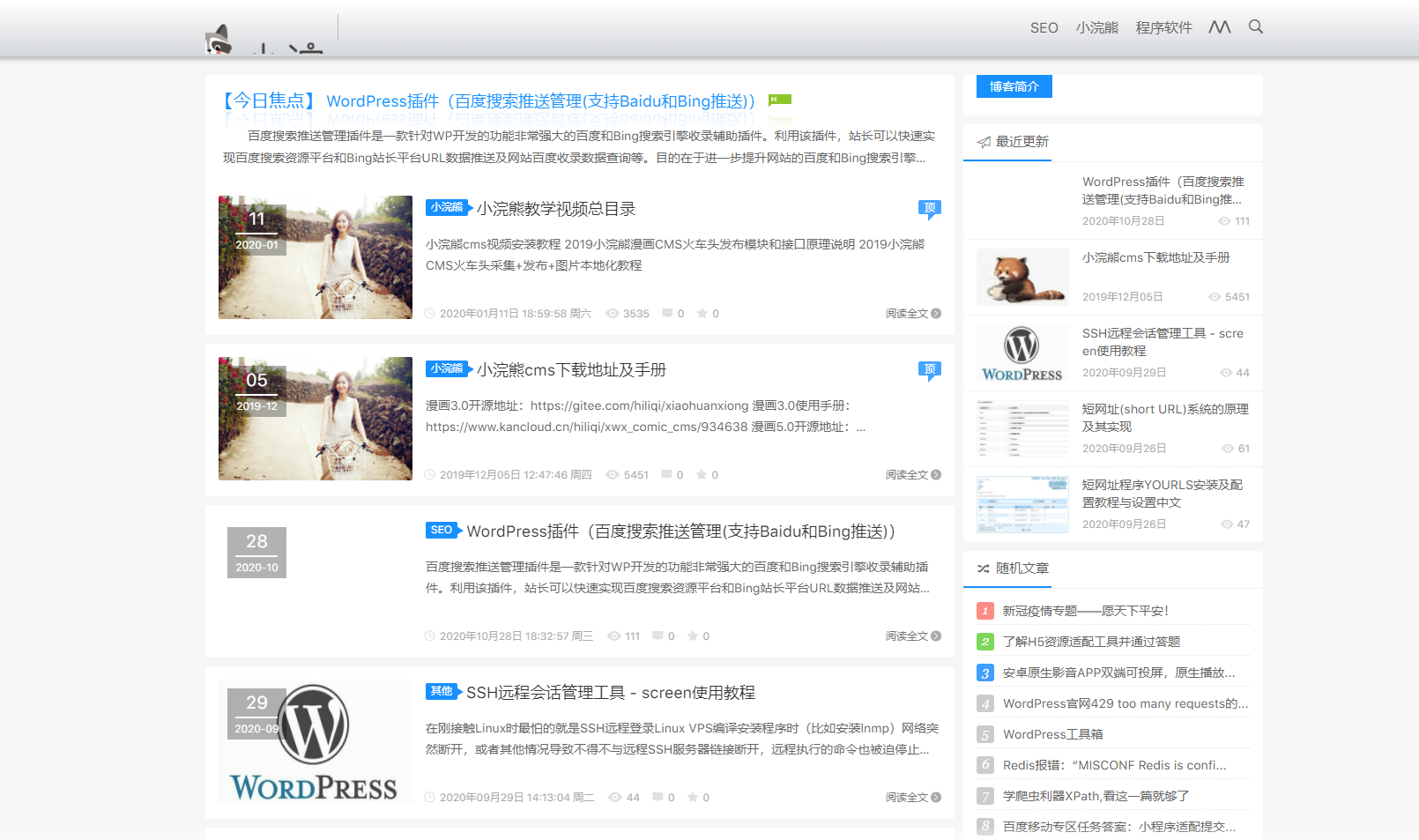Click the shuffle icon beside 随机文章

point(983,569)
